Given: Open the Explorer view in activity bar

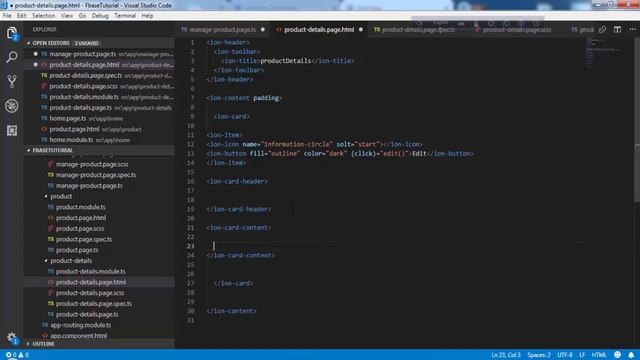Looking at the screenshot, I should [12, 33].
